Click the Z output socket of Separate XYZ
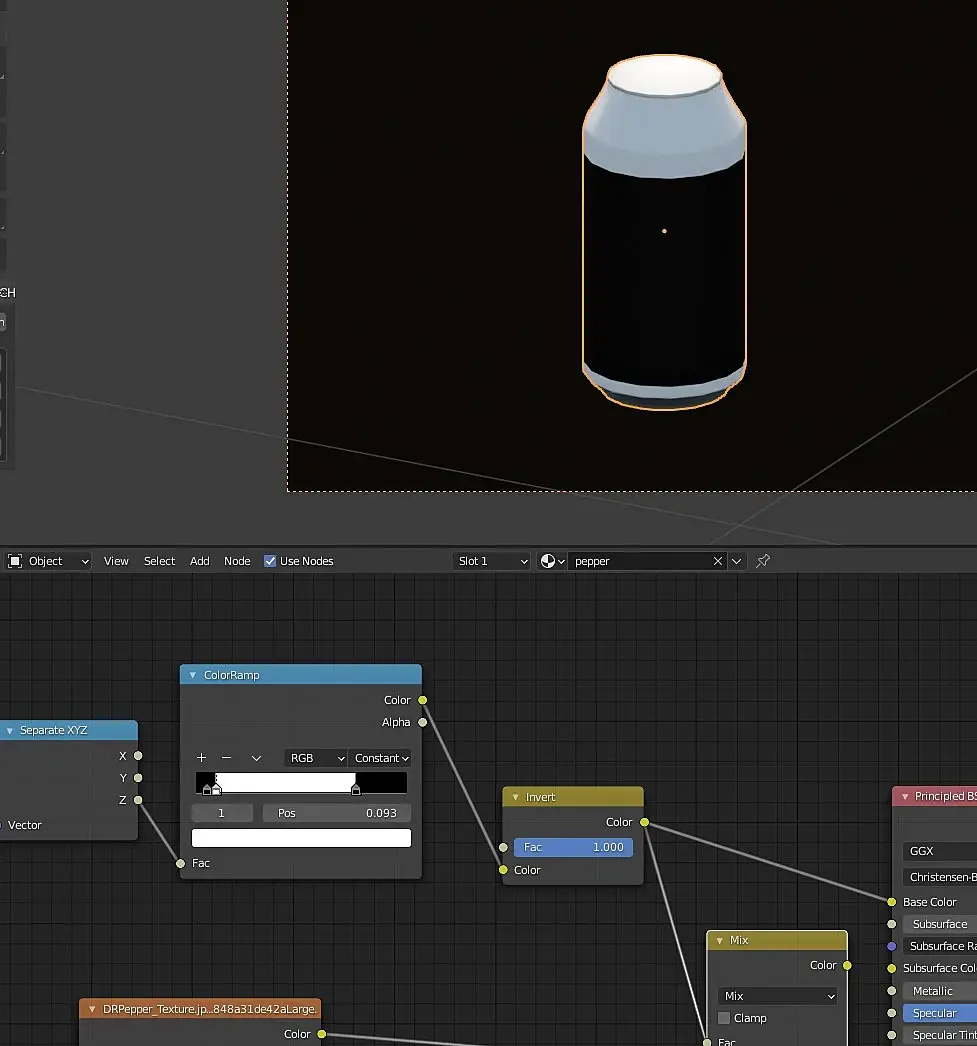This screenshot has height=1046, width=977. 138,800
